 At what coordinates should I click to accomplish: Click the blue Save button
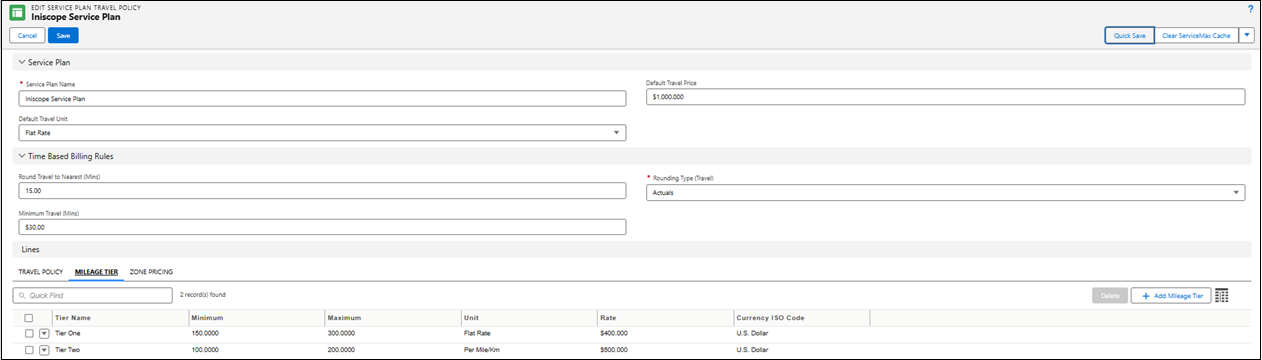coord(63,35)
